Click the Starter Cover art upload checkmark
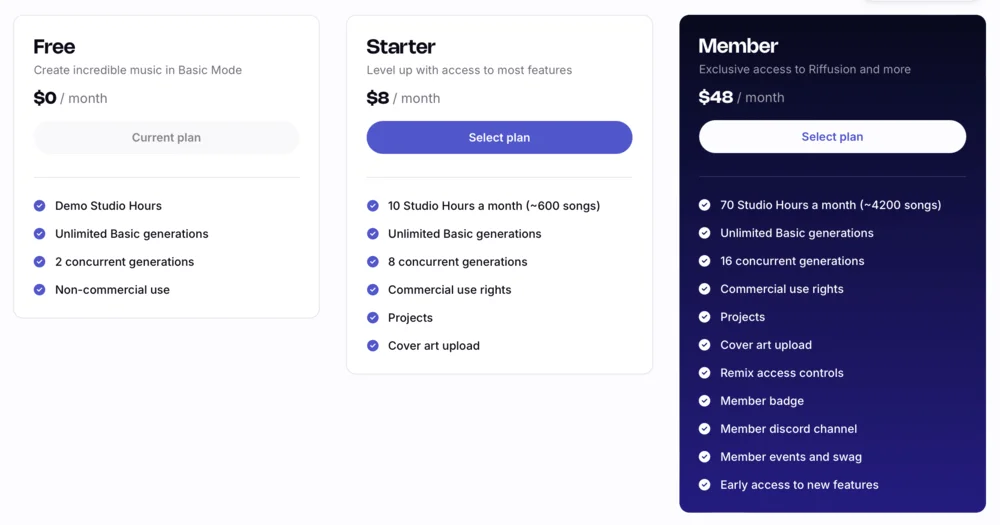 click(x=373, y=346)
